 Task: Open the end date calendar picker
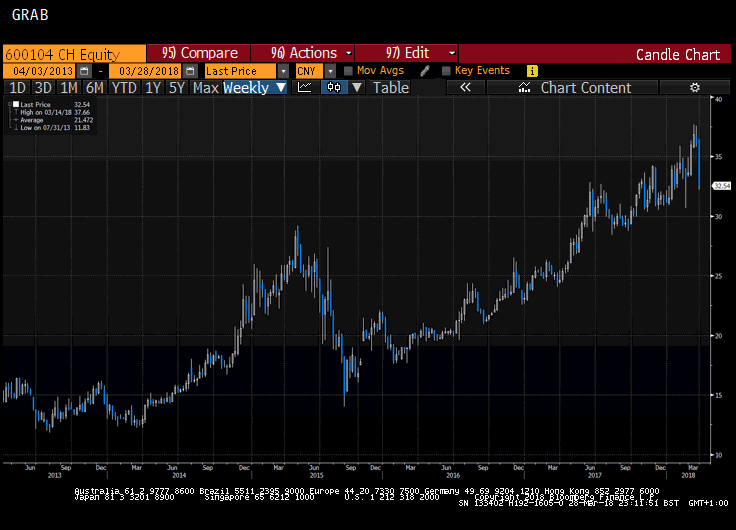(x=190, y=71)
